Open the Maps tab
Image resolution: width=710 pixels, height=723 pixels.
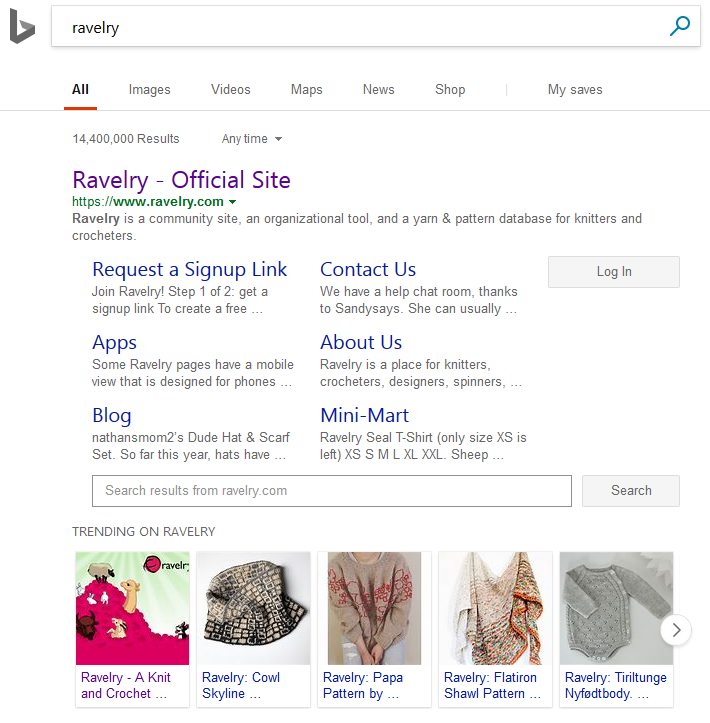(306, 90)
